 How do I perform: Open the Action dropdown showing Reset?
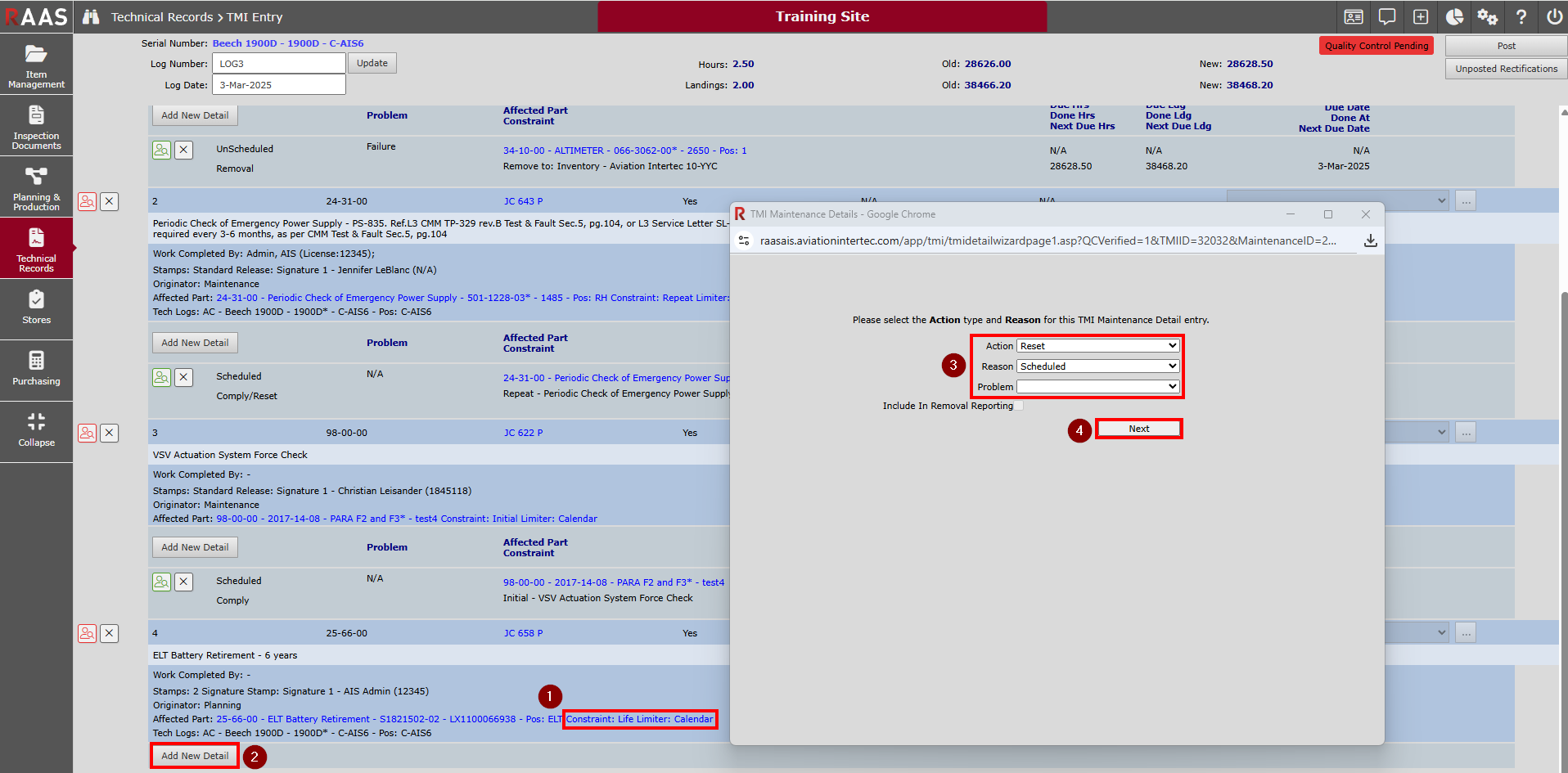point(1097,346)
